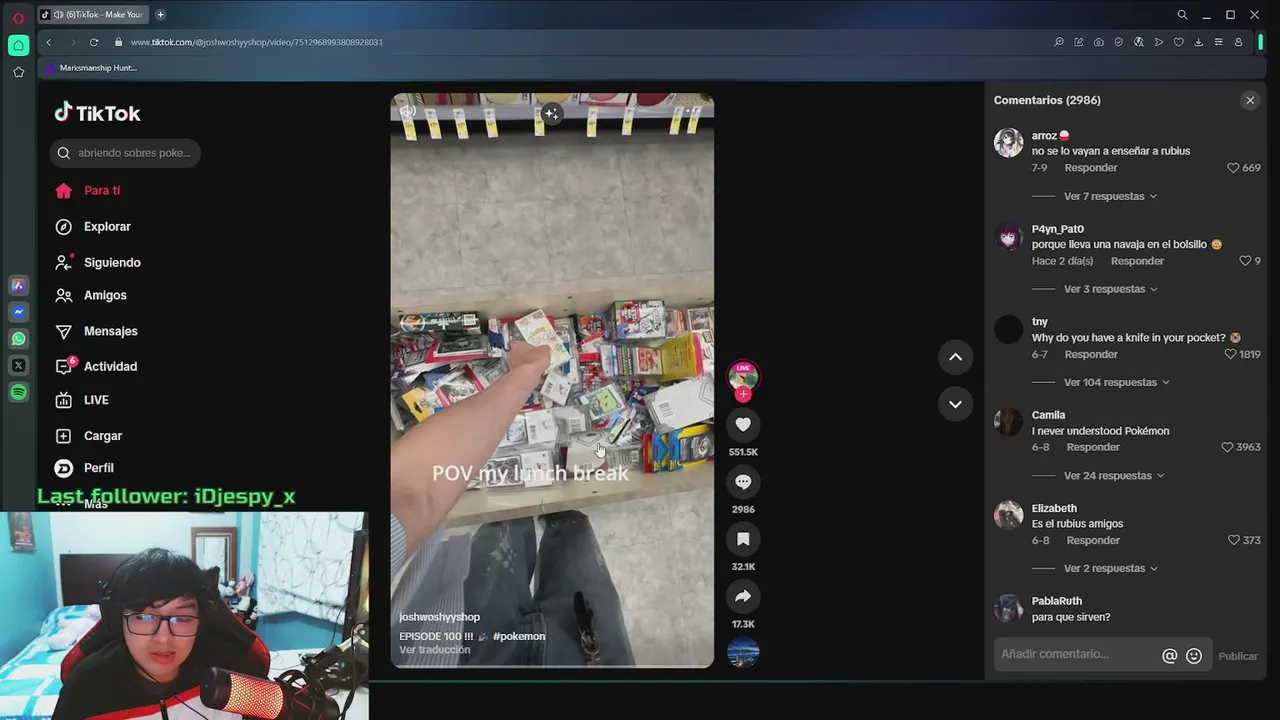Add page to bookmarks heart in address bar

pyautogui.click(x=1179, y=42)
